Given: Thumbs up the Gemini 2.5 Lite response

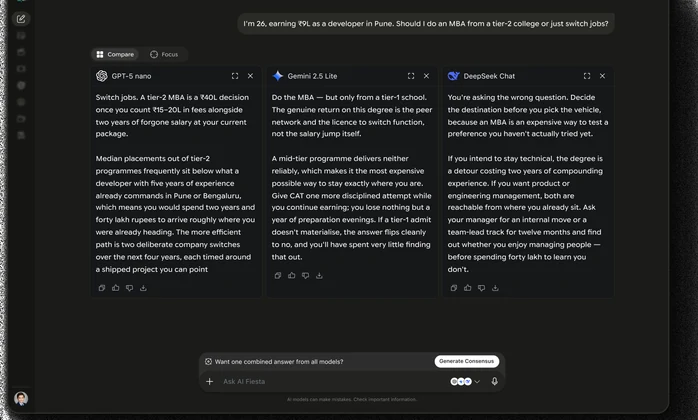Looking at the screenshot, I should (292, 276).
